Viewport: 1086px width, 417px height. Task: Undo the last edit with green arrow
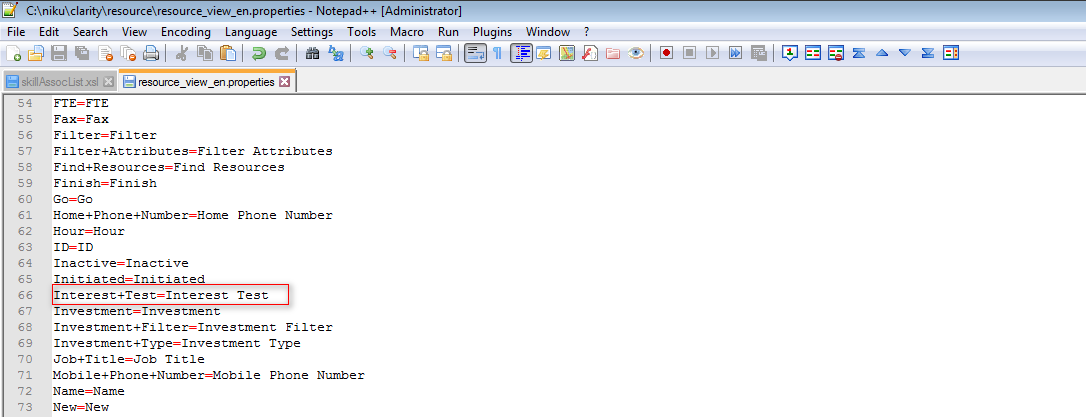coord(258,53)
